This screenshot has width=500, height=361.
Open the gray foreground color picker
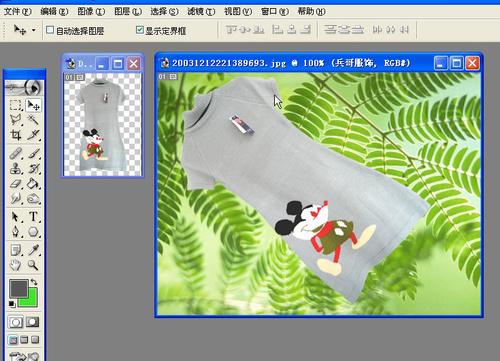click(18, 288)
